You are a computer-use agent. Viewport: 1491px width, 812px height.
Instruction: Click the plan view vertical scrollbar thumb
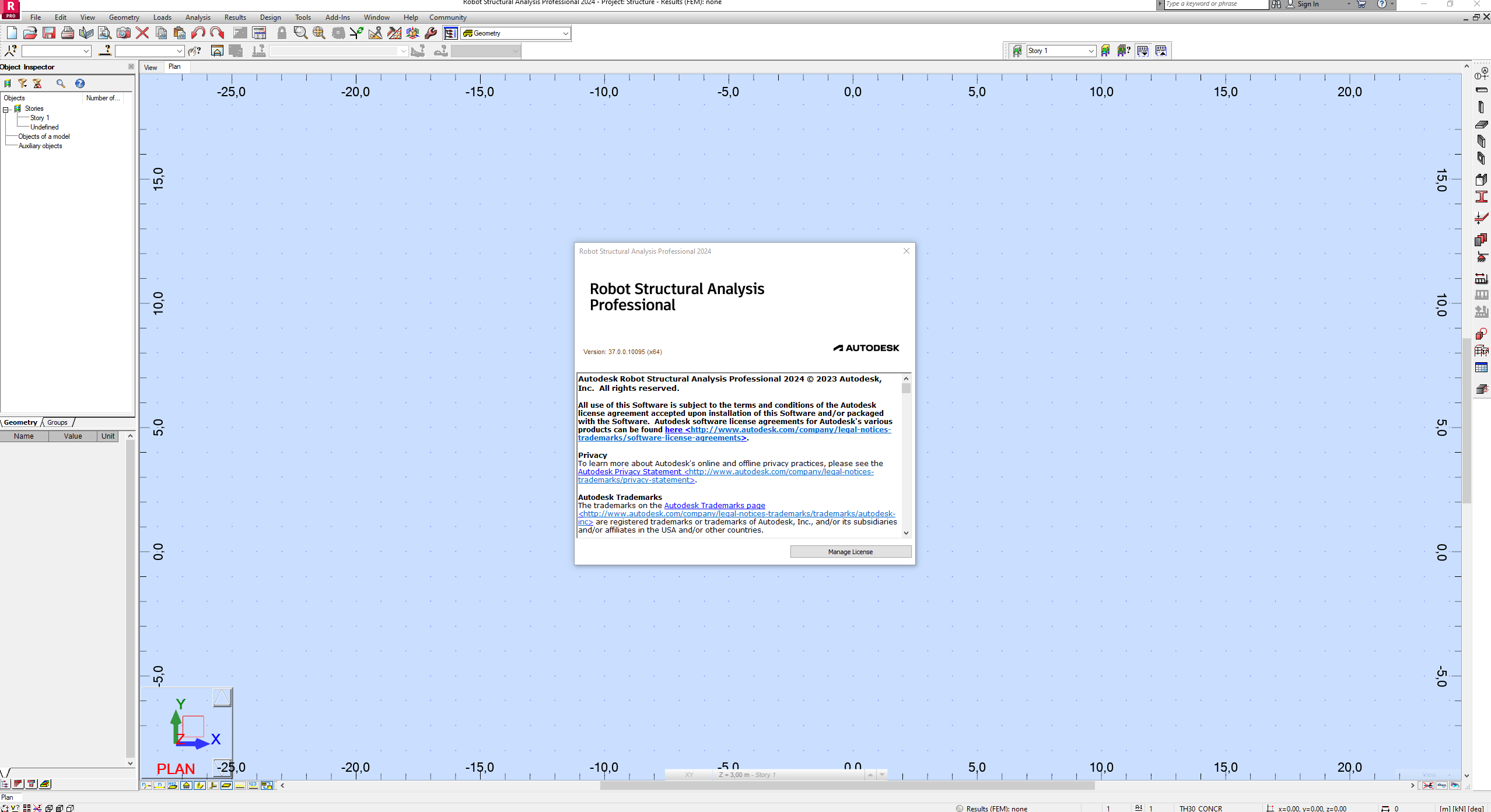pos(1466,420)
